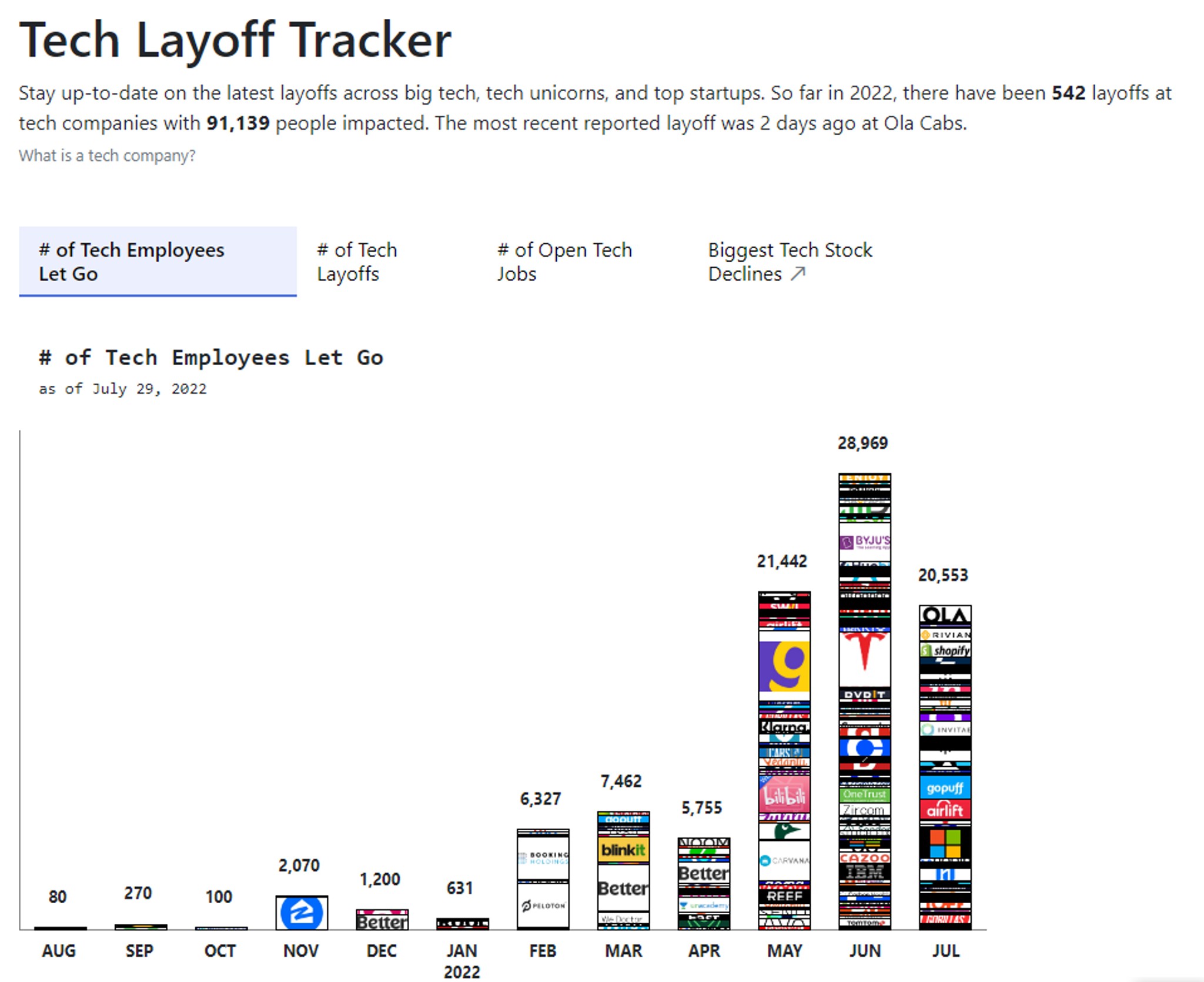The width and height of the screenshot is (1204, 982).
Task: Click the gopuff logo in the JUL bar
Action: tap(945, 788)
